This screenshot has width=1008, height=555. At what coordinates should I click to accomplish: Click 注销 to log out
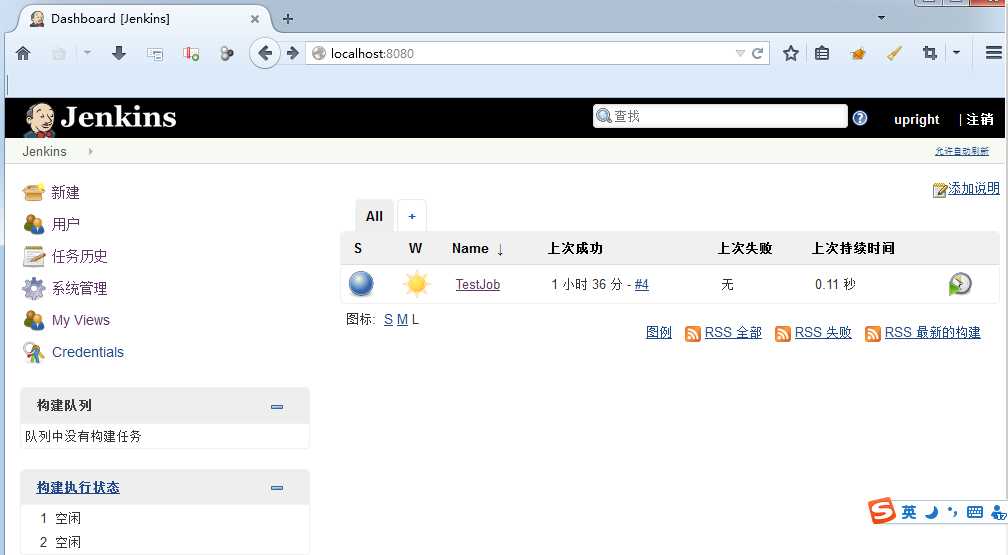point(980,120)
